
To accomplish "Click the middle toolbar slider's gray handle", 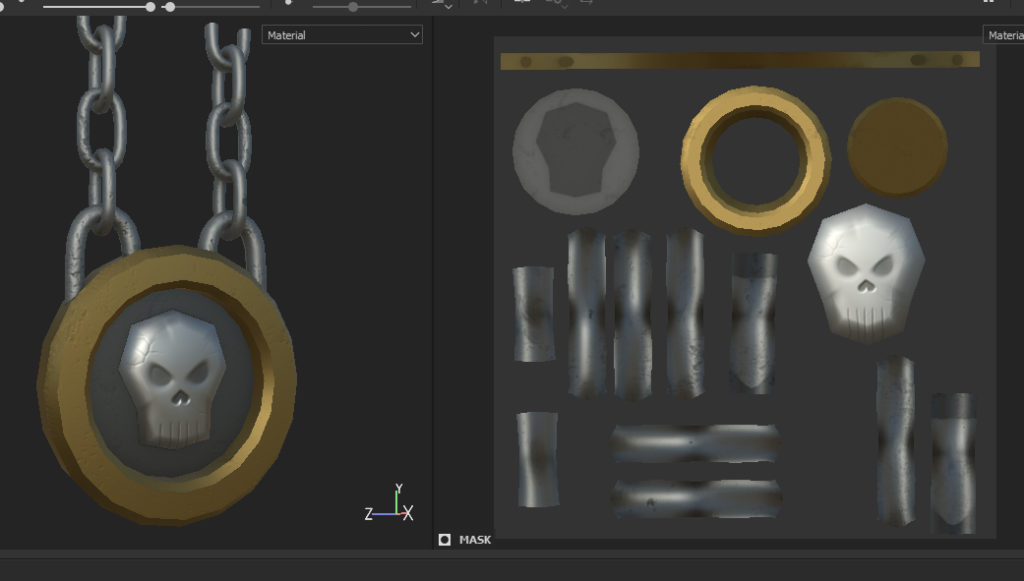I will pyautogui.click(x=353, y=7).
